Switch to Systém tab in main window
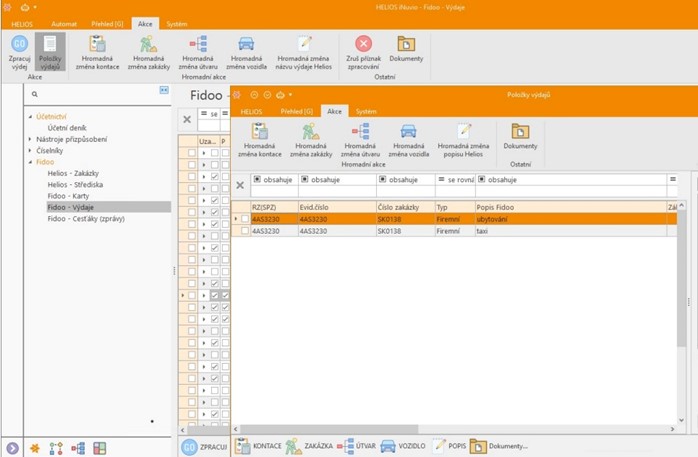This screenshot has height=457, width=698. 177,24
